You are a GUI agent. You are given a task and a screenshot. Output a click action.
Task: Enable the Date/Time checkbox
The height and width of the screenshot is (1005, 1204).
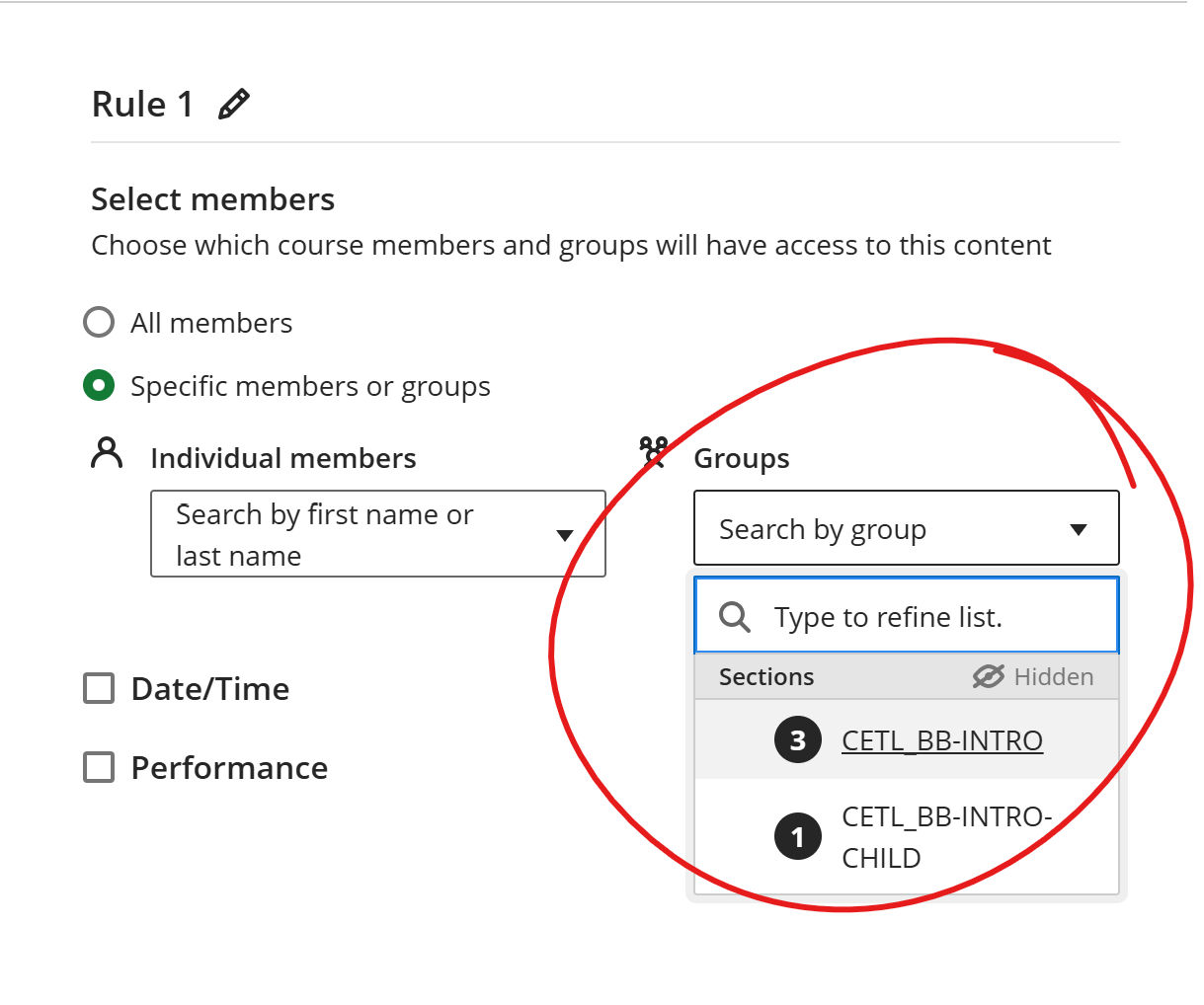(x=99, y=688)
